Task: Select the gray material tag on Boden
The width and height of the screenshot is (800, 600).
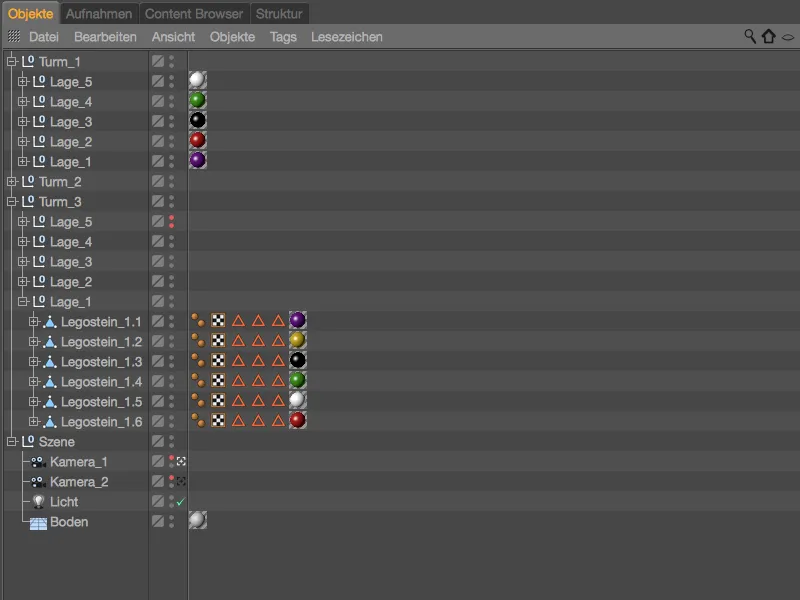Action: pos(197,520)
